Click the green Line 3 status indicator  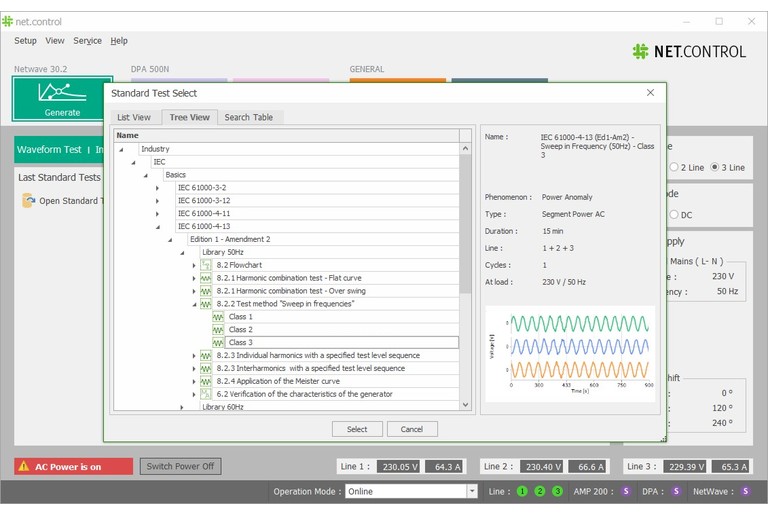pos(557,491)
